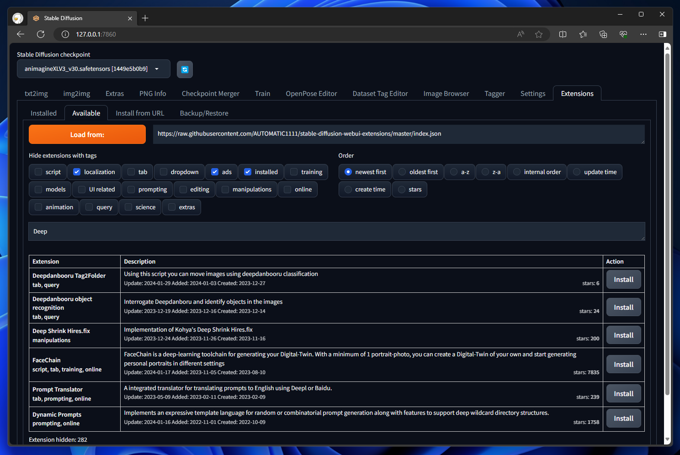The width and height of the screenshot is (680, 455).
Task: Toggle the query tag checkbox
Action: click(89, 207)
